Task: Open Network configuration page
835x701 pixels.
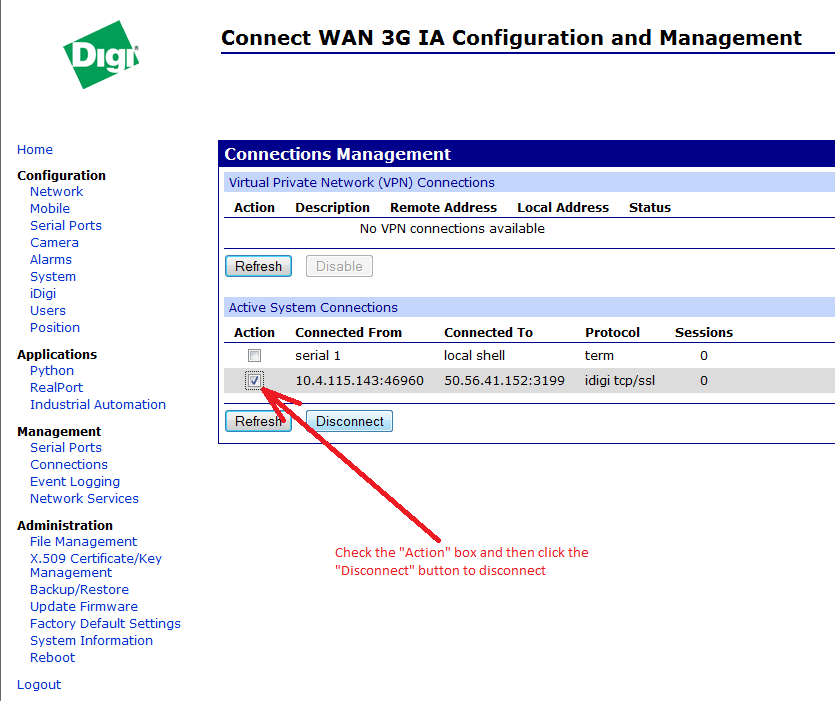Action: tap(56, 192)
